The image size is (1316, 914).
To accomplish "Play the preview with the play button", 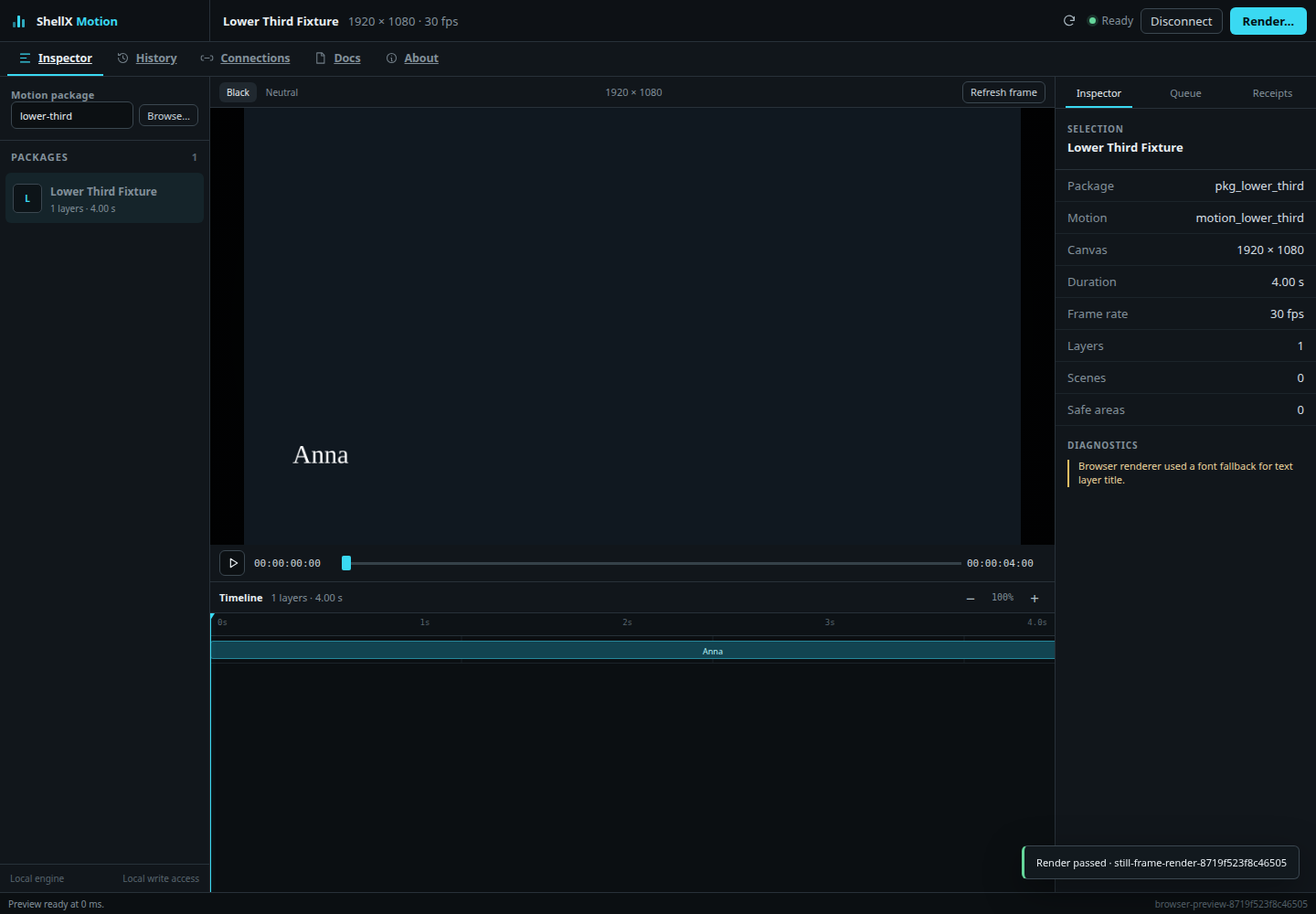I will (232, 563).
